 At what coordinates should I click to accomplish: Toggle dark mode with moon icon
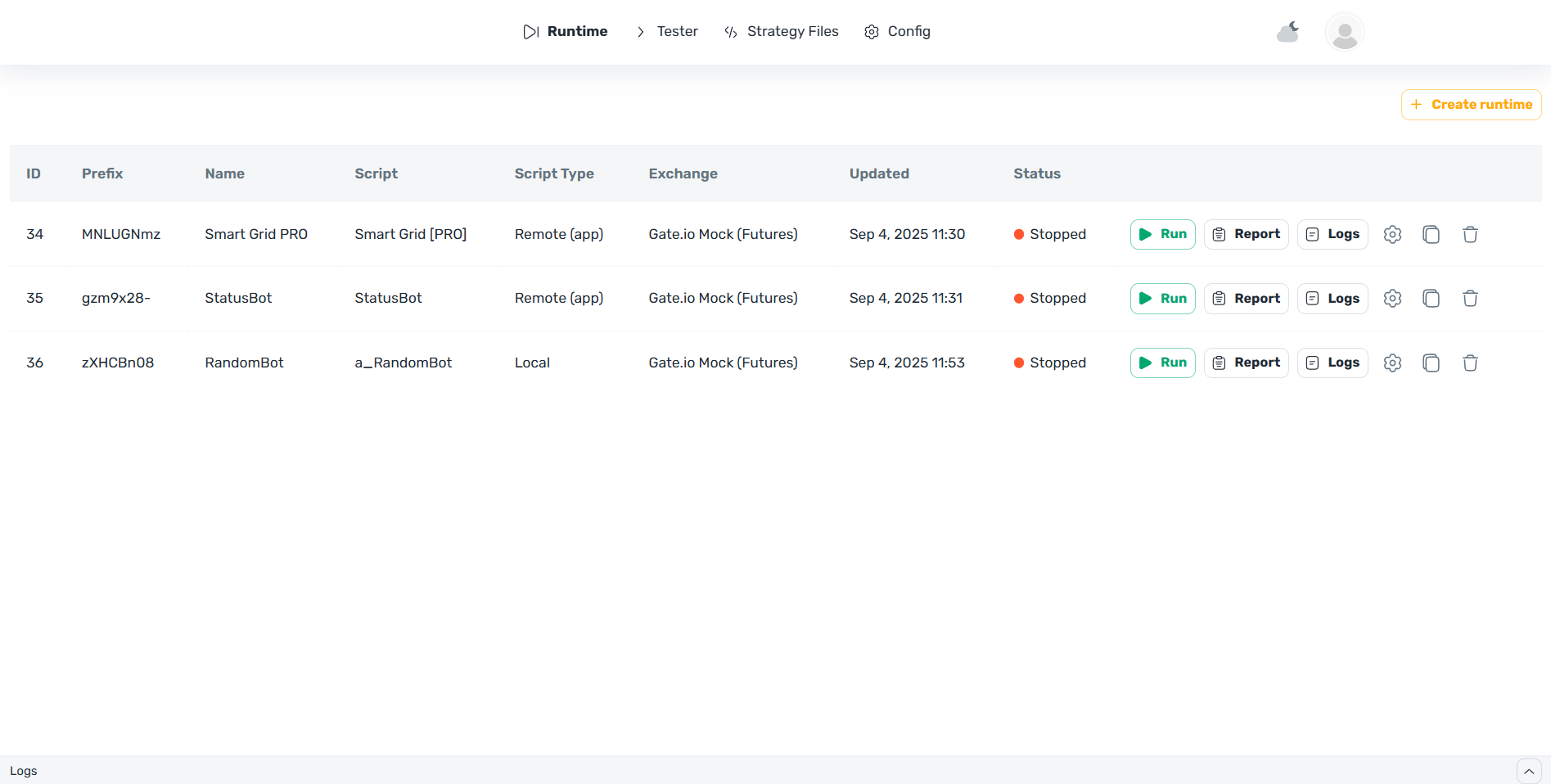tap(1288, 32)
